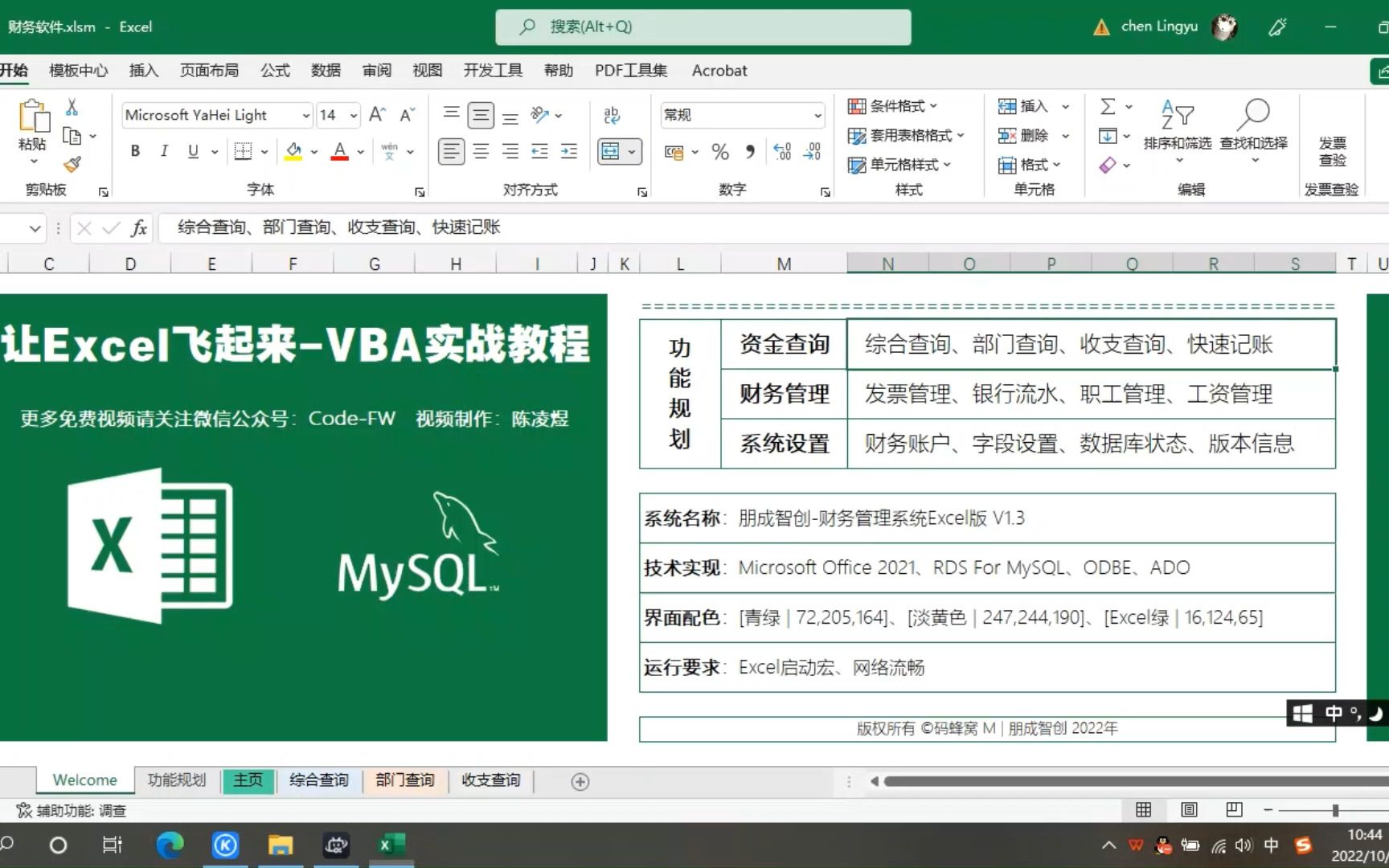The width and height of the screenshot is (1389, 868).
Task: Click the percent style icon
Action: pyautogui.click(x=720, y=152)
